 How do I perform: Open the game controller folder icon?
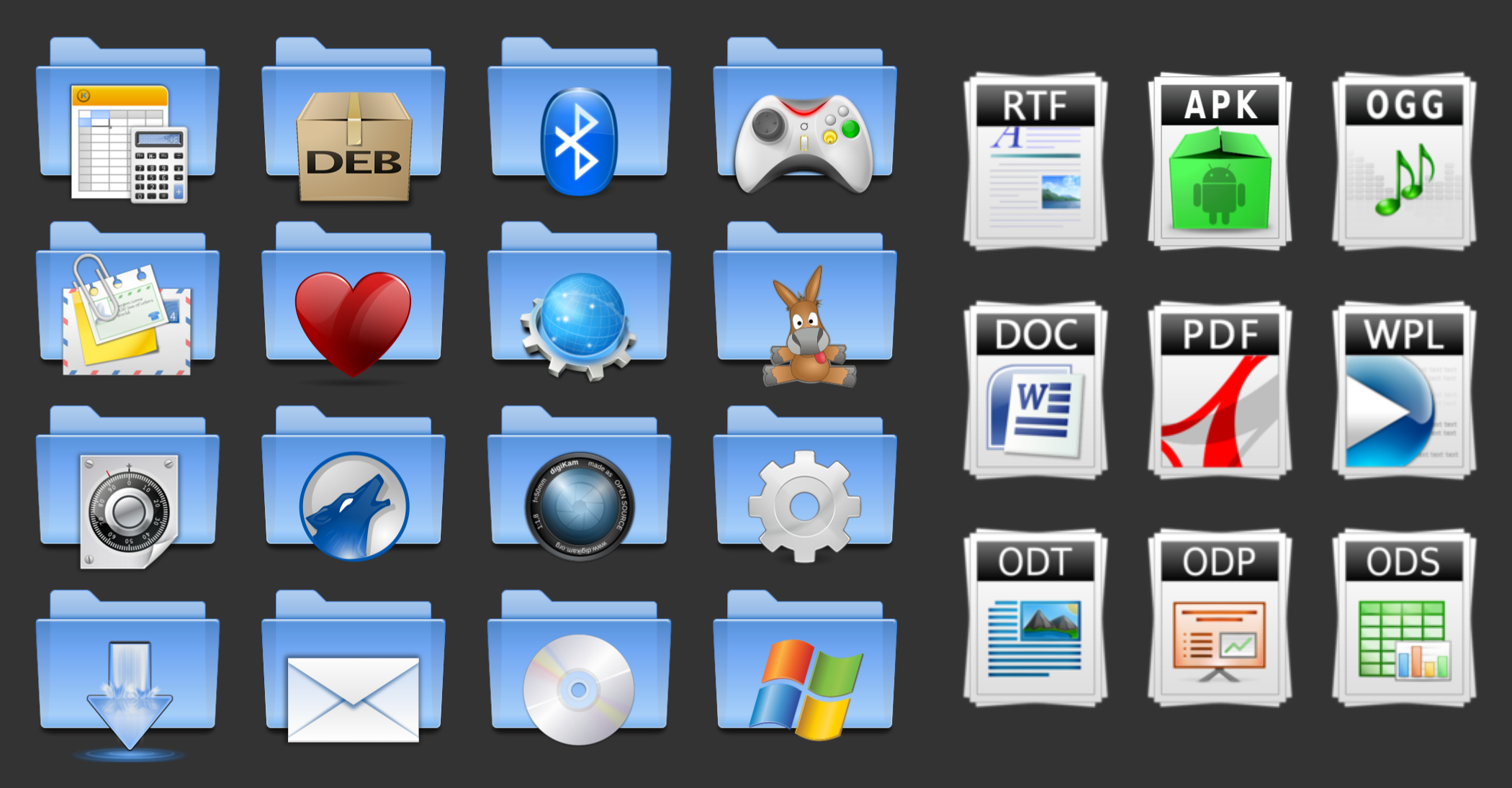coord(805,116)
